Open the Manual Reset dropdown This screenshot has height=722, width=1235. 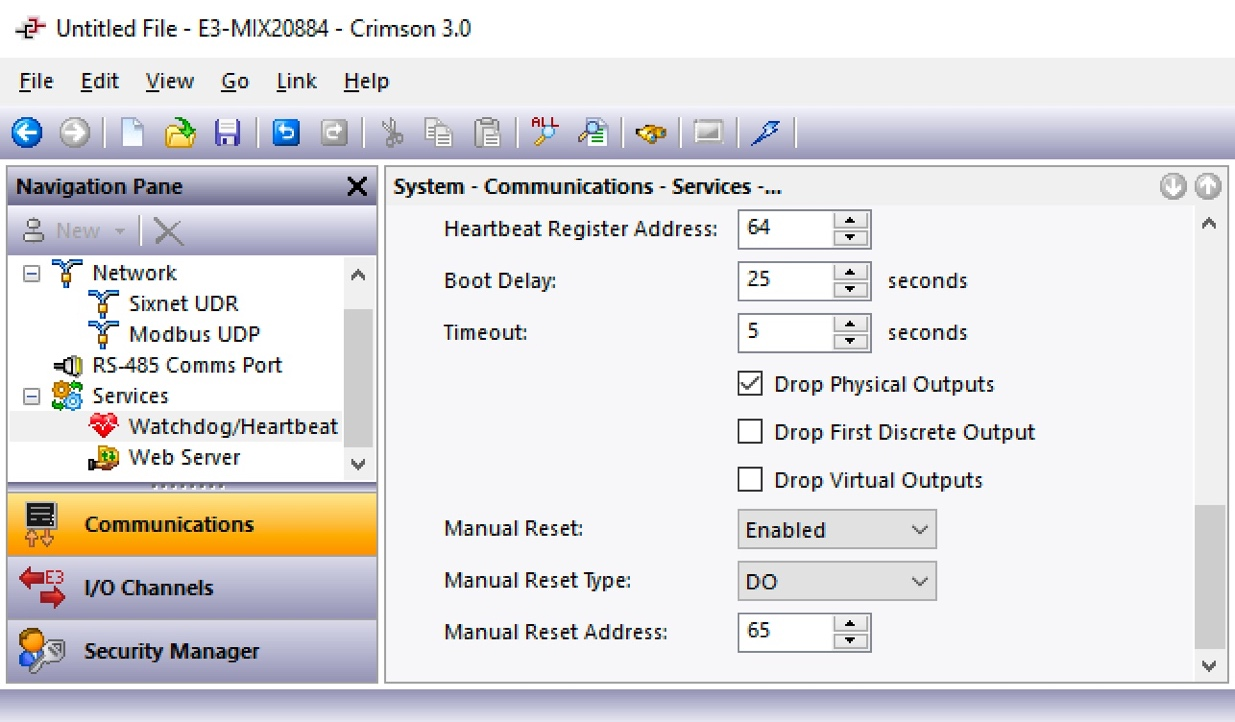pyautogui.click(x=837, y=530)
